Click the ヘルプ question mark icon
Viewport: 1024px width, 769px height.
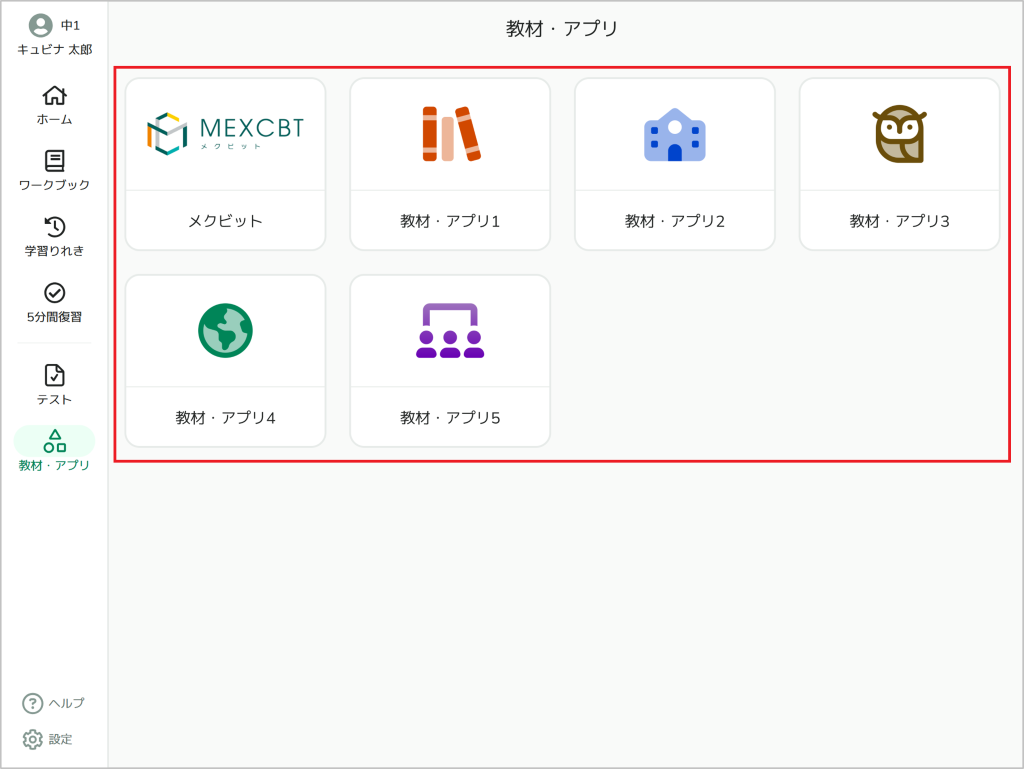32,703
